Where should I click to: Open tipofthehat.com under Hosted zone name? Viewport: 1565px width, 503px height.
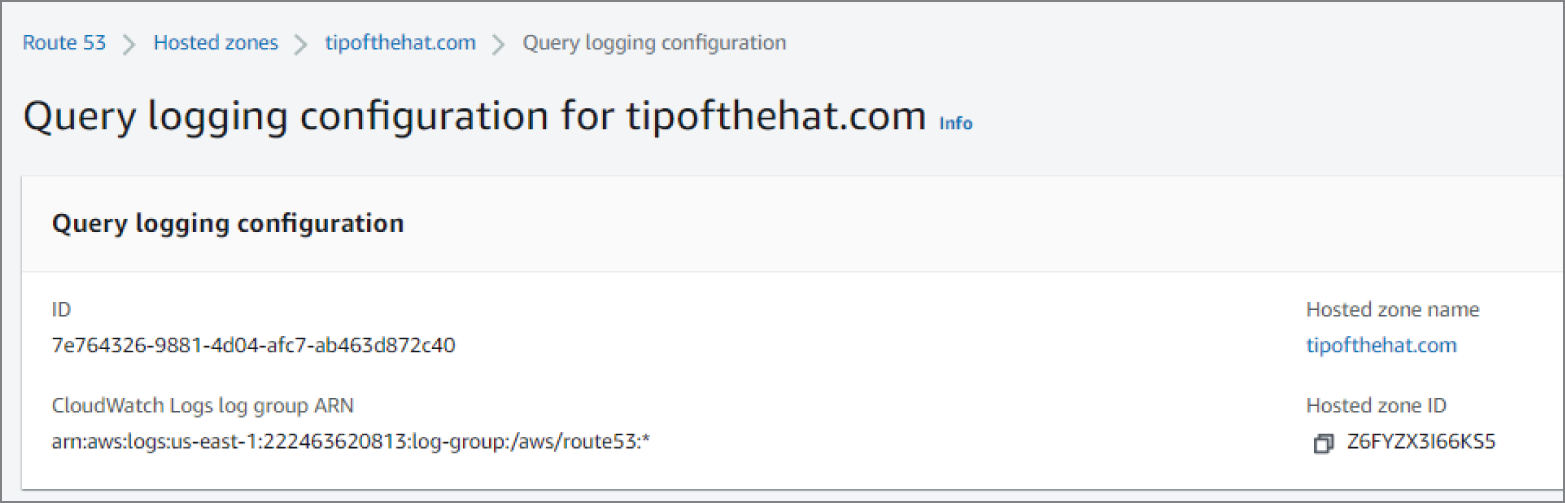point(1381,345)
